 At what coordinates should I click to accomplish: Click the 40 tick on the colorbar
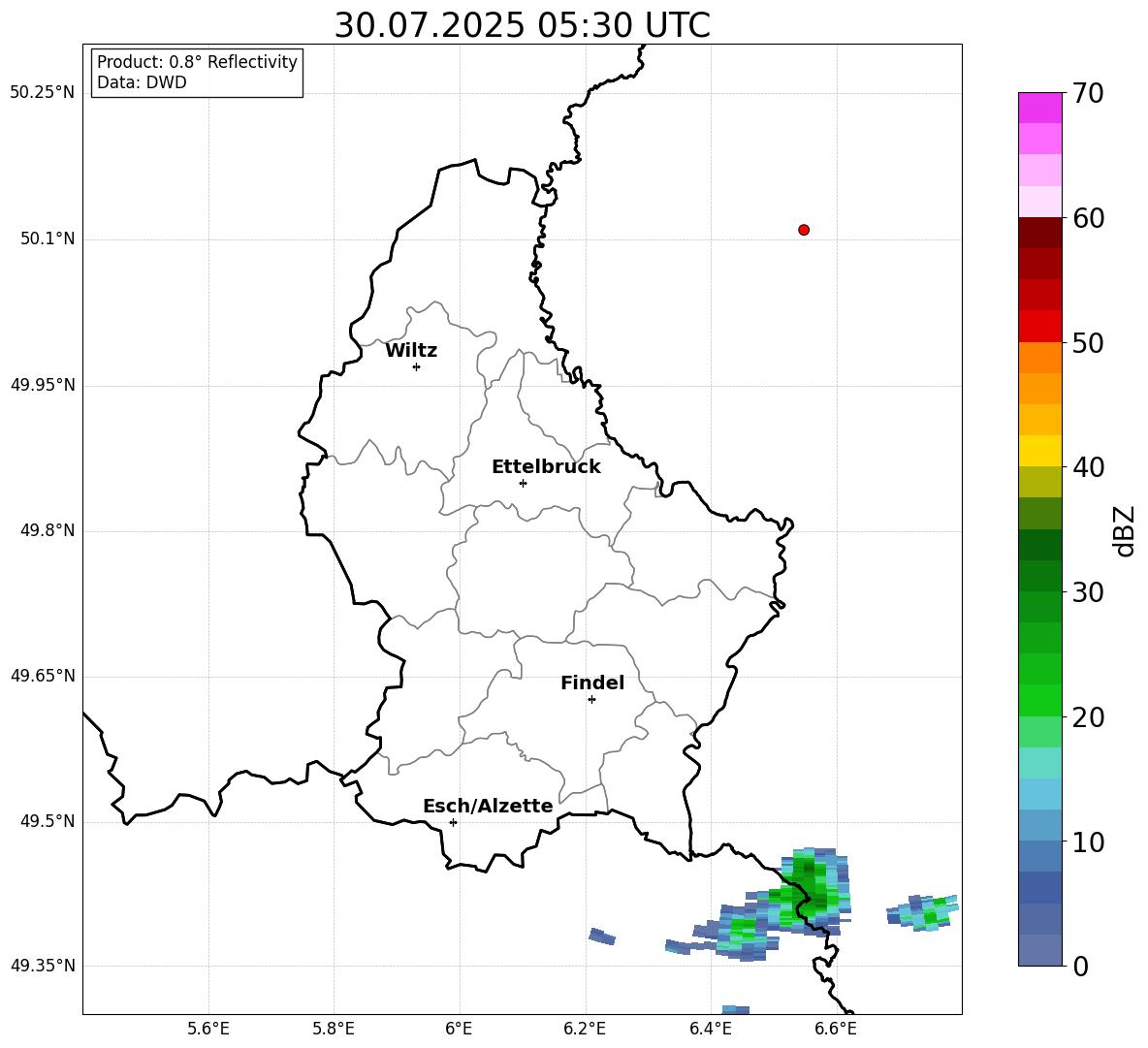click(1088, 467)
